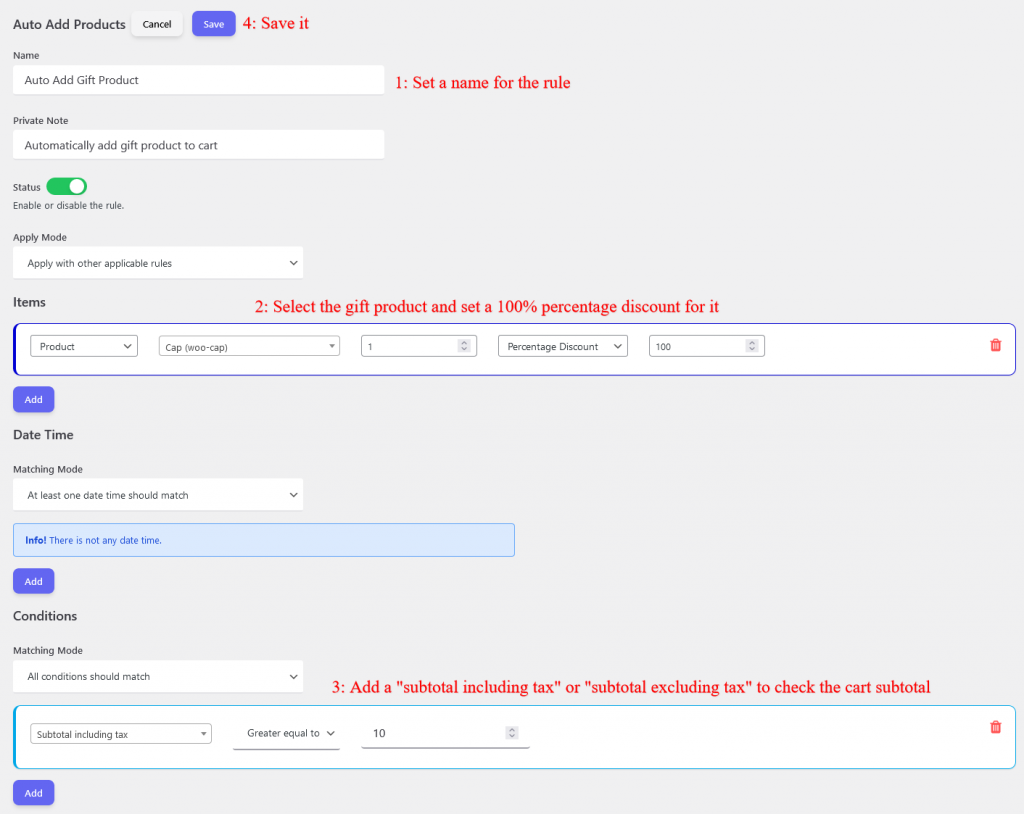
Task: Open the Apply Mode dropdown
Action: click(157, 262)
